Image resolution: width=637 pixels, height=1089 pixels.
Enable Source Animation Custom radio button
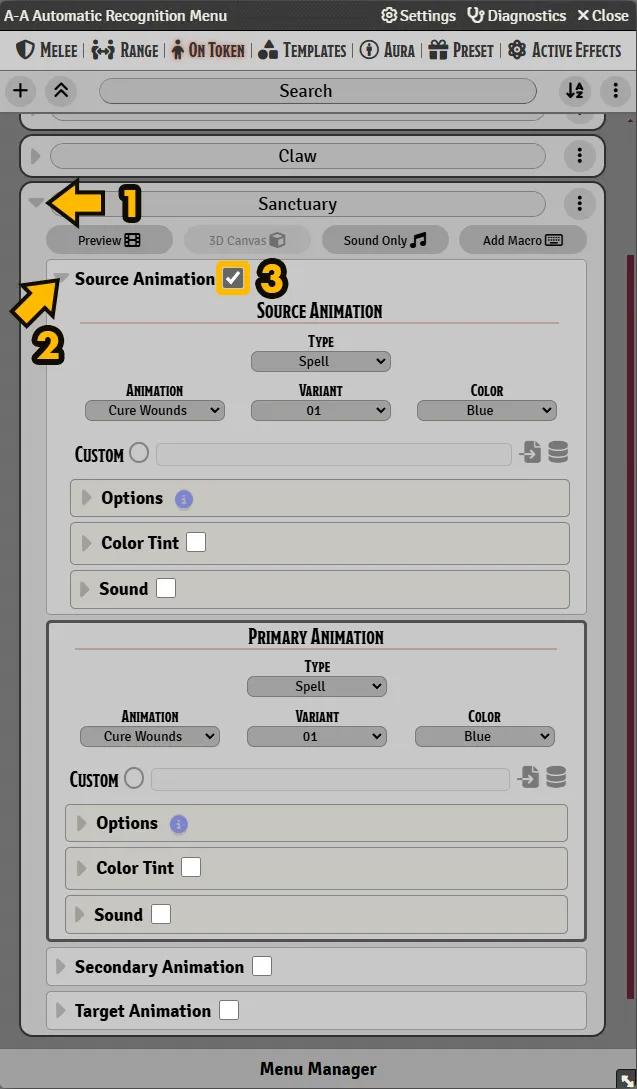[139, 453]
